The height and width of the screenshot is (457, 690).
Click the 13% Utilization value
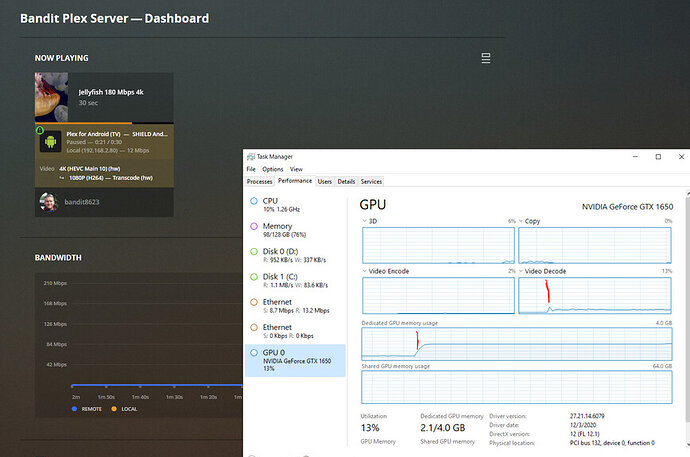(x=370, y=428)
